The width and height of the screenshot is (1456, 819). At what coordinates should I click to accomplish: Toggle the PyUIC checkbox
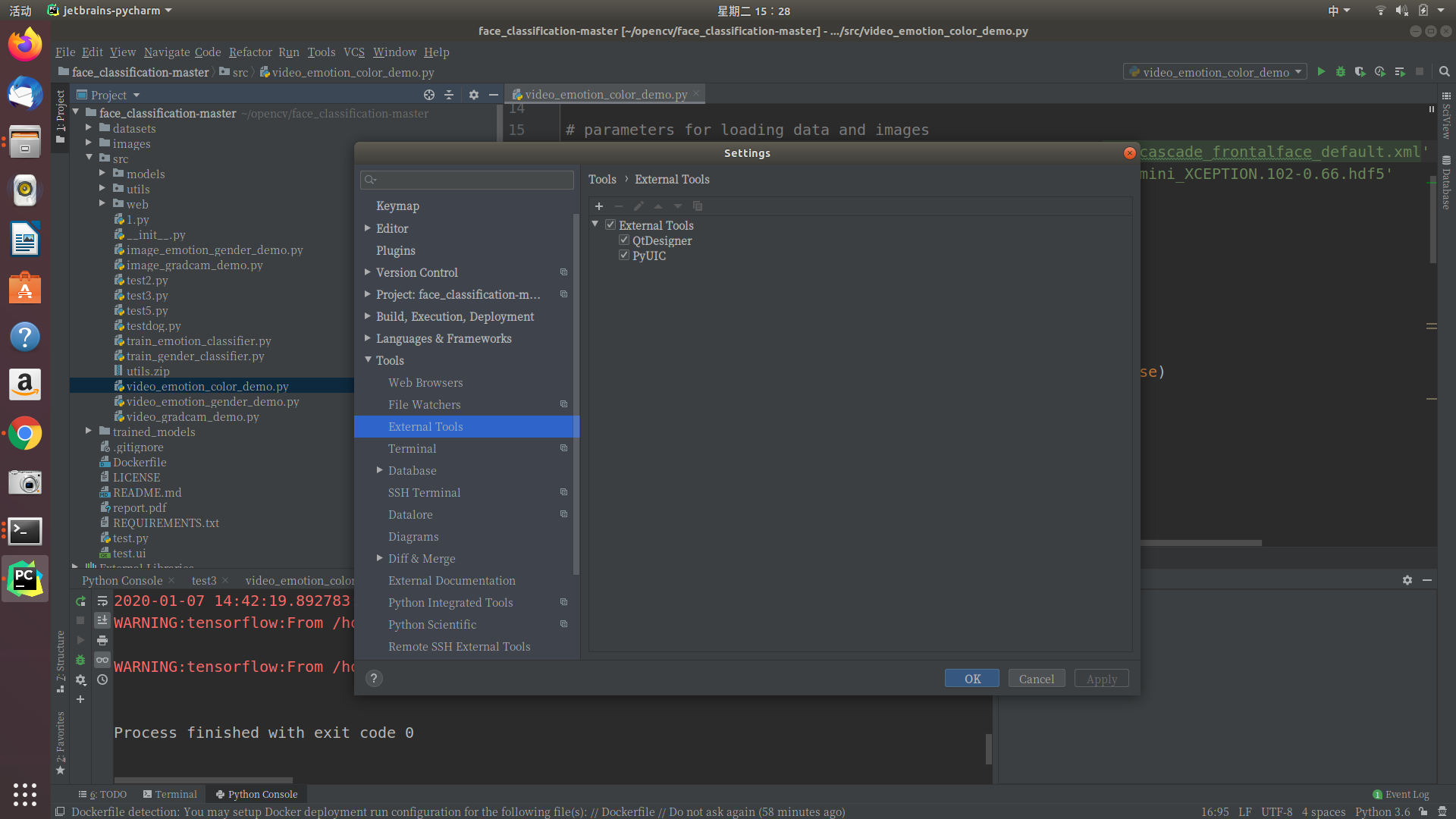coord(624,256)
